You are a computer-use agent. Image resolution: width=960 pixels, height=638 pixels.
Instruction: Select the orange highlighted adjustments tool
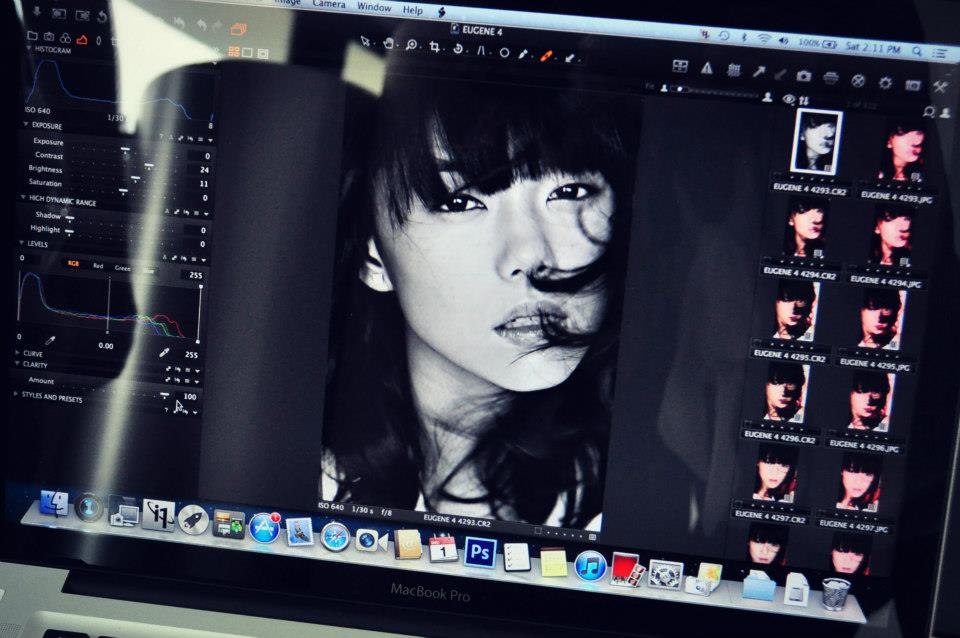[x=546, y=56]
